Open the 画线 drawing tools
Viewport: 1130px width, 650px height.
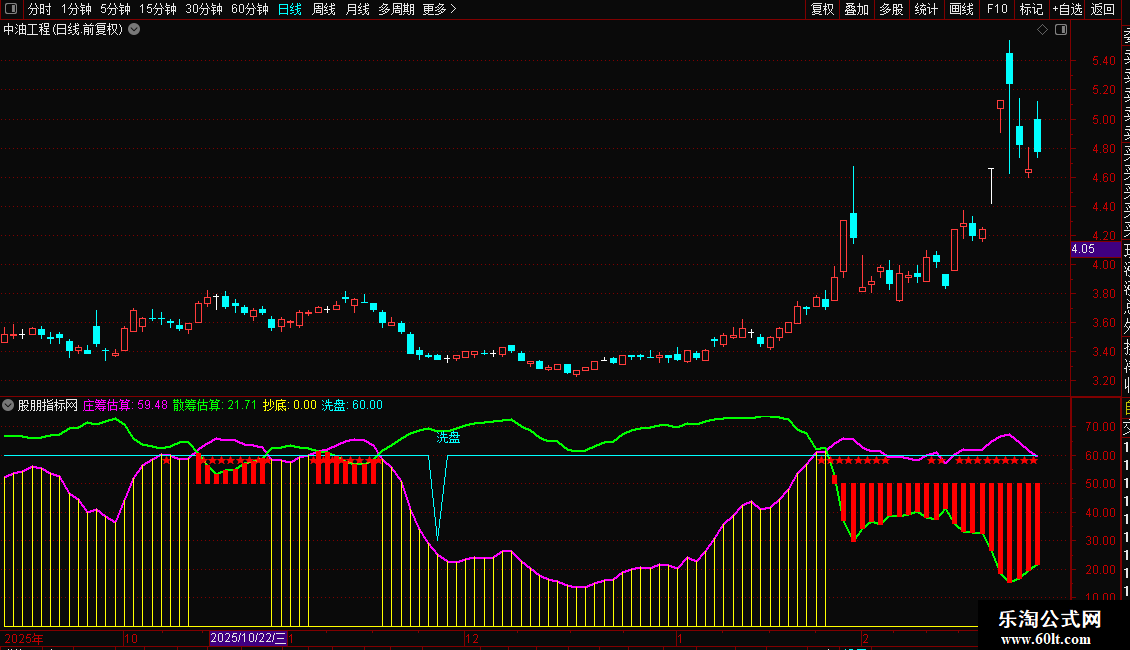(x=961, y=10)
